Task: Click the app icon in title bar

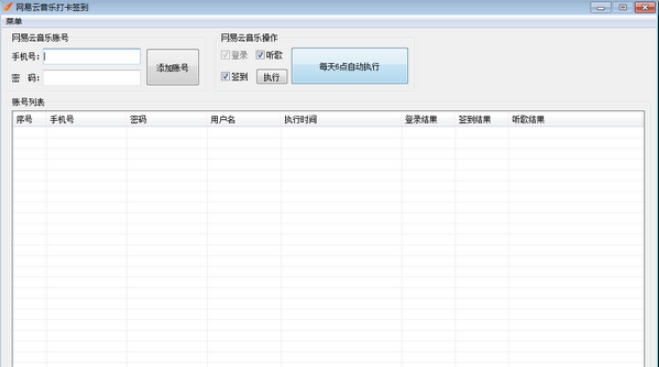Action: pyautogui.click(x=8, y=6)
